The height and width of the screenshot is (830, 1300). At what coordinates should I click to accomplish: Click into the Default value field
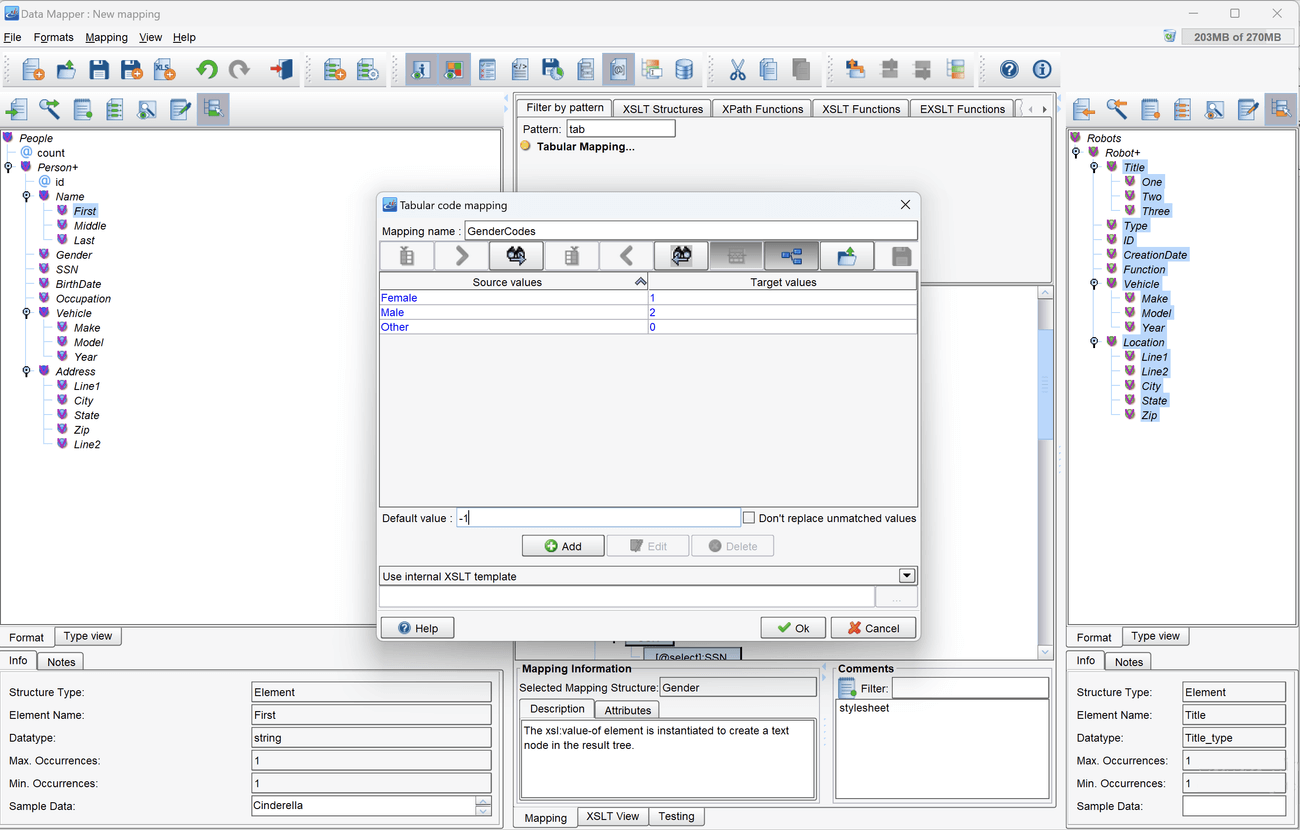coord(598,518)
